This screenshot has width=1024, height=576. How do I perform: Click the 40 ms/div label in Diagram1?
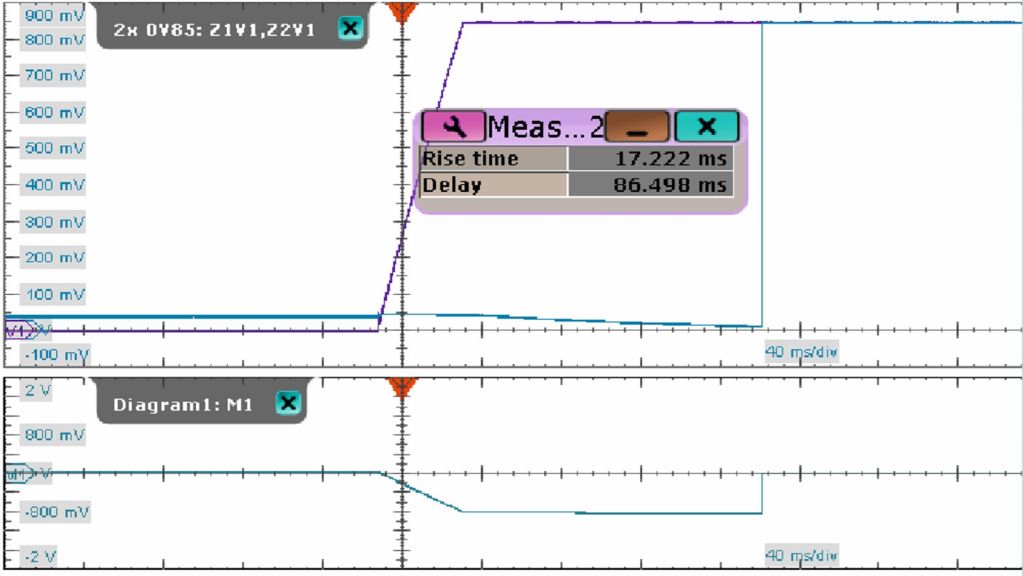(801, 553)
